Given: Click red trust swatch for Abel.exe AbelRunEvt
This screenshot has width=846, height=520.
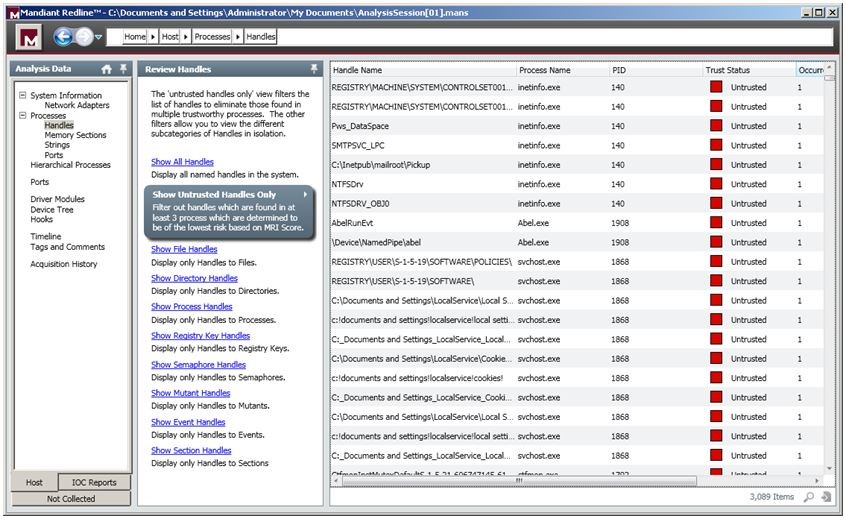Looking at the screenshot, I should [716, 223].
